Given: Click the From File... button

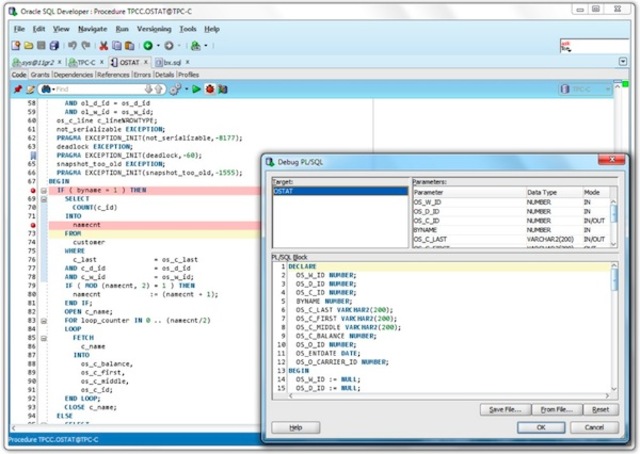Looking at the screenshot, I should pyautogui.click(x=557, y=409).
